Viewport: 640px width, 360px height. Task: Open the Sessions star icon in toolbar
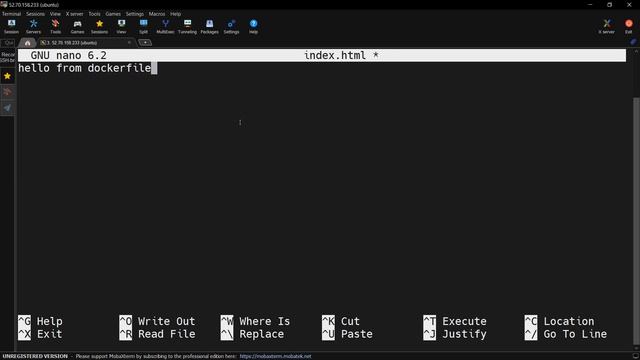coord(99,27)
